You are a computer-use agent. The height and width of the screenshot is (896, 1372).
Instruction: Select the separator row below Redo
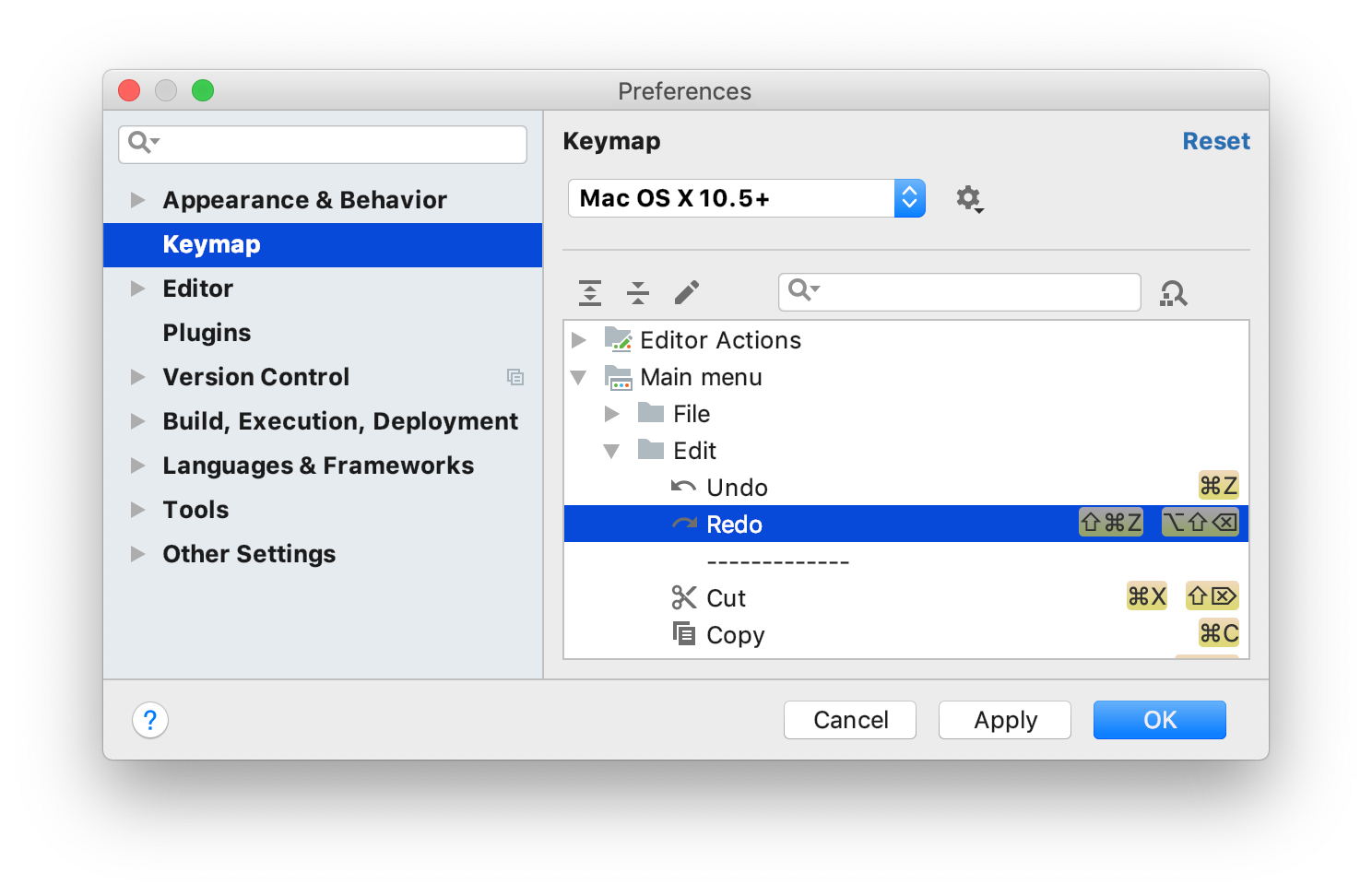pyautogui.click(x=906, y=560)
